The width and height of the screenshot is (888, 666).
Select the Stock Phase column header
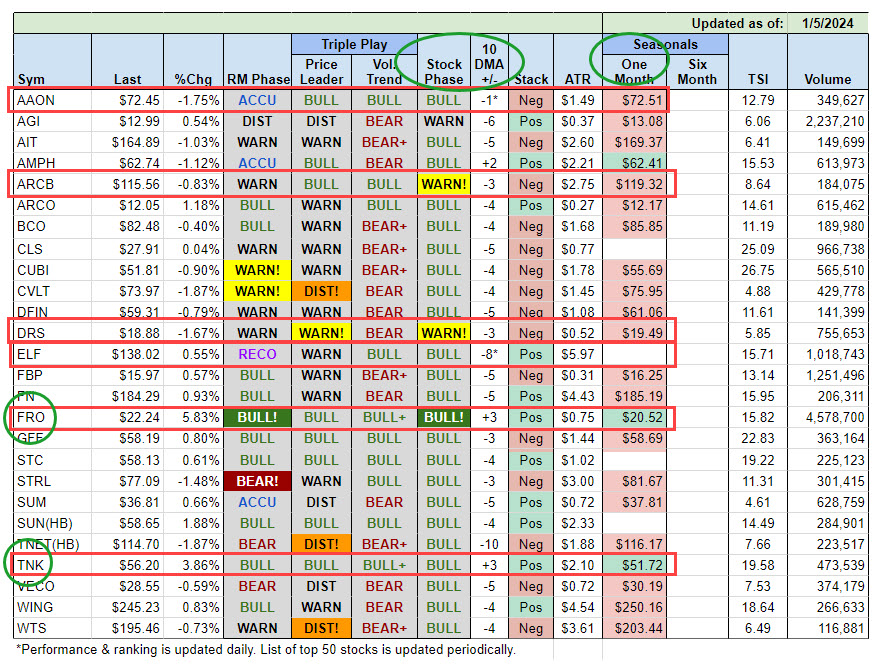pos(443,70)
